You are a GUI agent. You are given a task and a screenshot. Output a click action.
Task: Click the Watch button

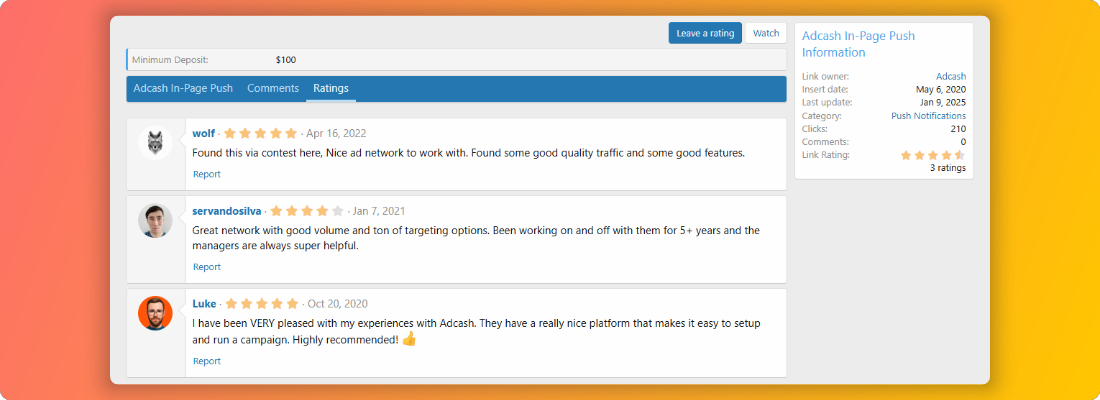766,33
